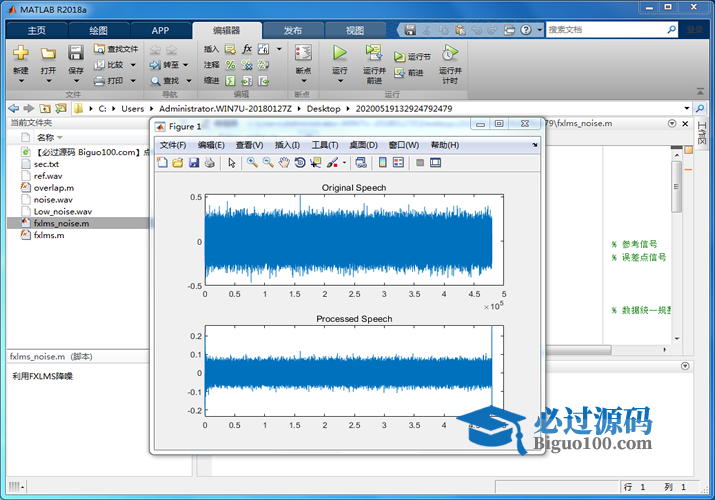Viewport: 715px width, 500px height.
Task: Switch to the Home (主页) tab
Action: click(x=36, y=31)
